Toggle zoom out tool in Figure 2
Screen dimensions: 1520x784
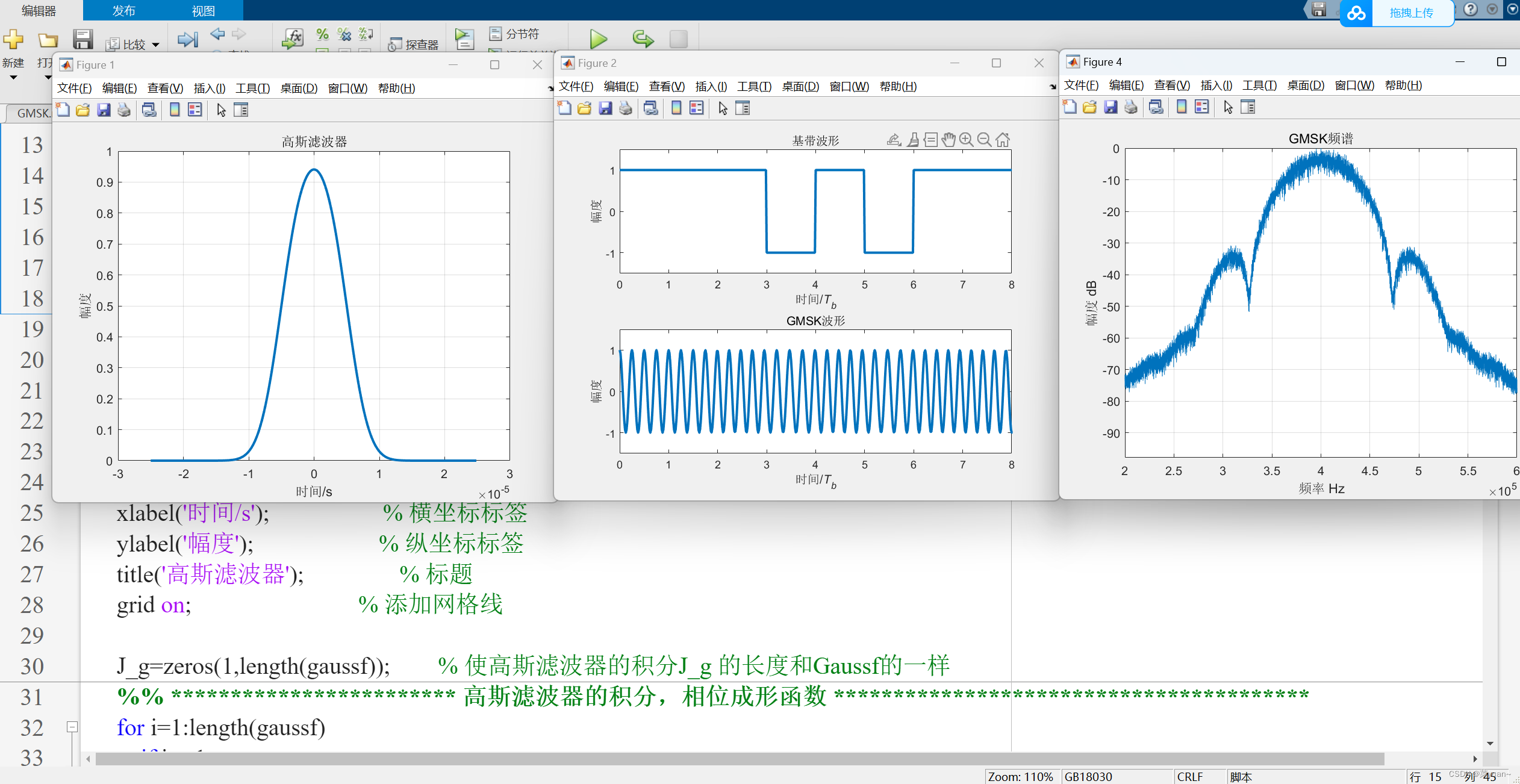coord(985,140)
